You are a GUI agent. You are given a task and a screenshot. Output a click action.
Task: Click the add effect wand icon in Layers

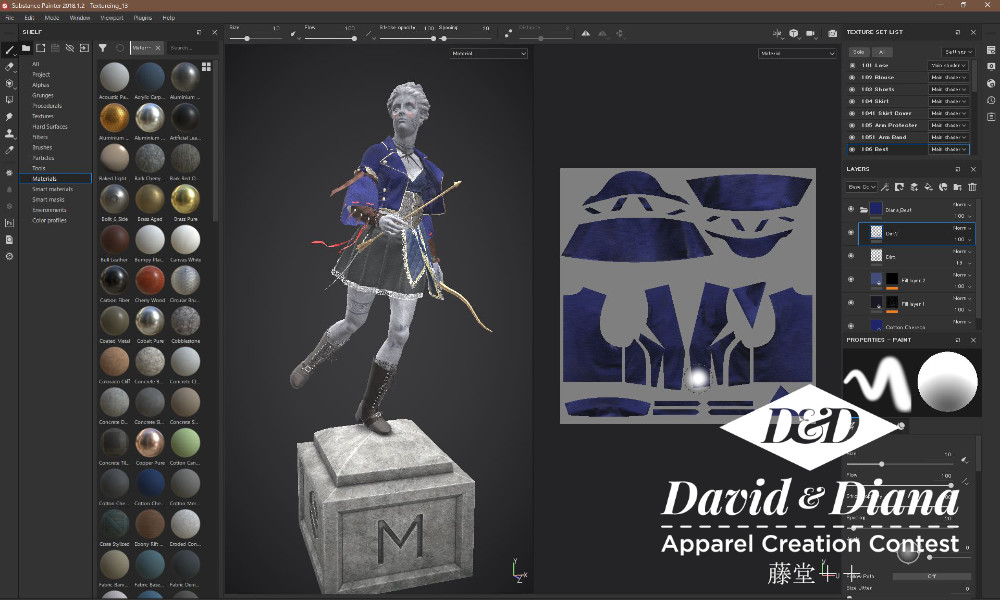(885, 187)
